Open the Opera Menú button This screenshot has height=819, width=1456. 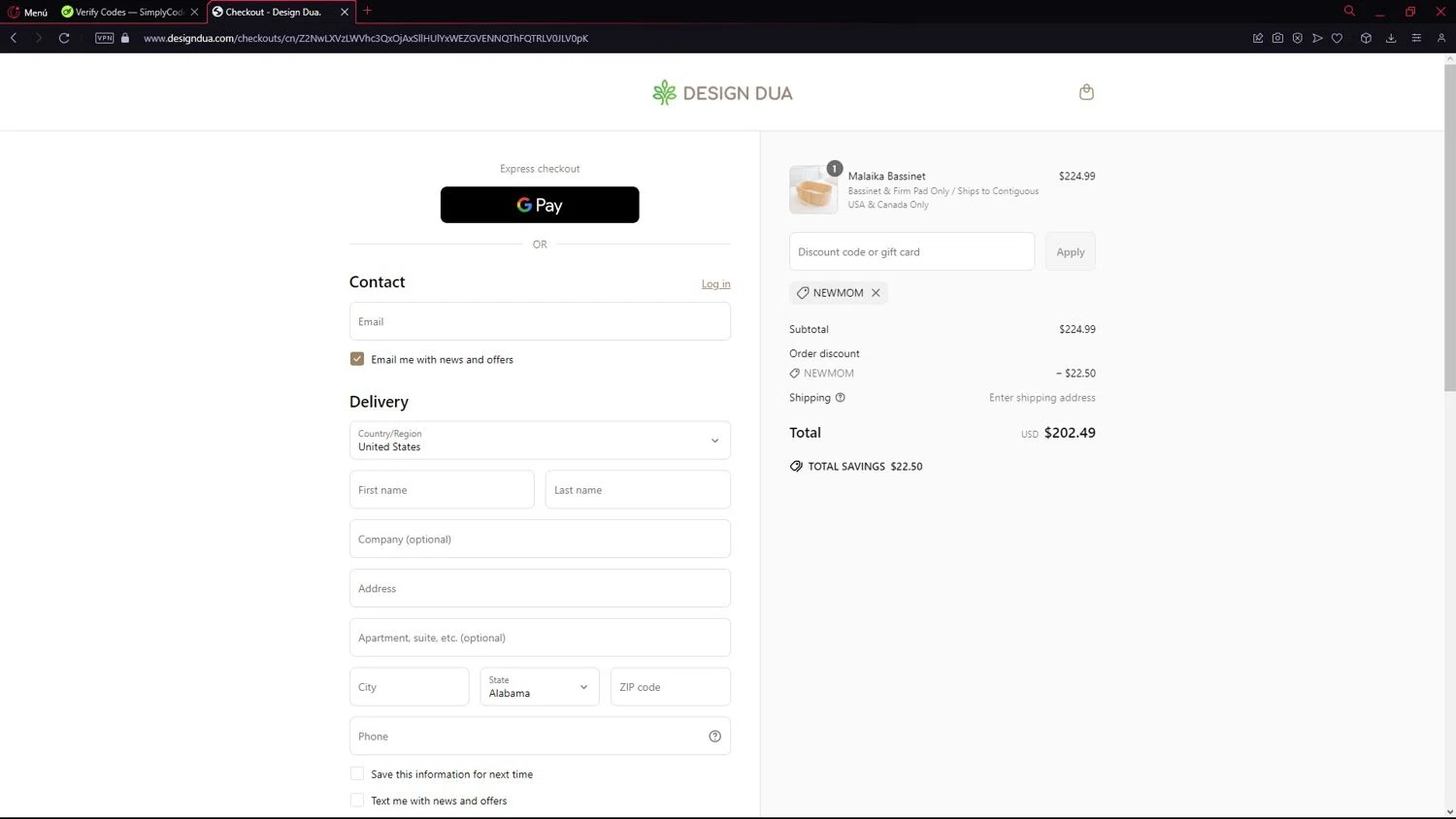[28, 12]
